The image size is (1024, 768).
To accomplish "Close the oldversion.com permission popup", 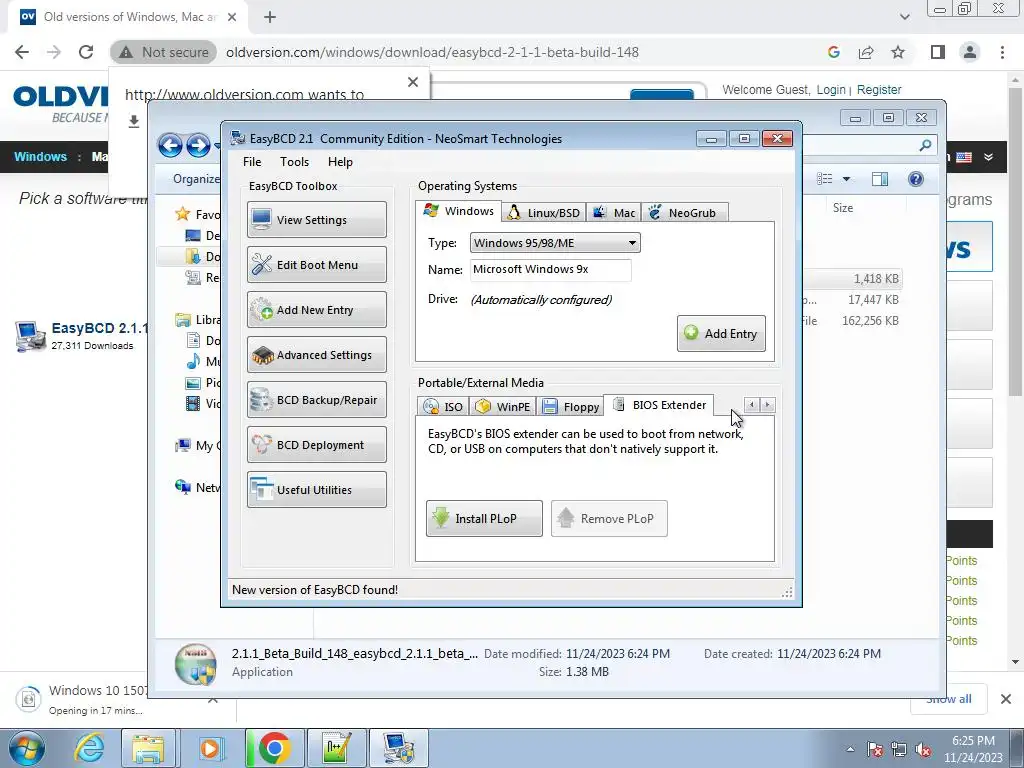I will 413,82.
